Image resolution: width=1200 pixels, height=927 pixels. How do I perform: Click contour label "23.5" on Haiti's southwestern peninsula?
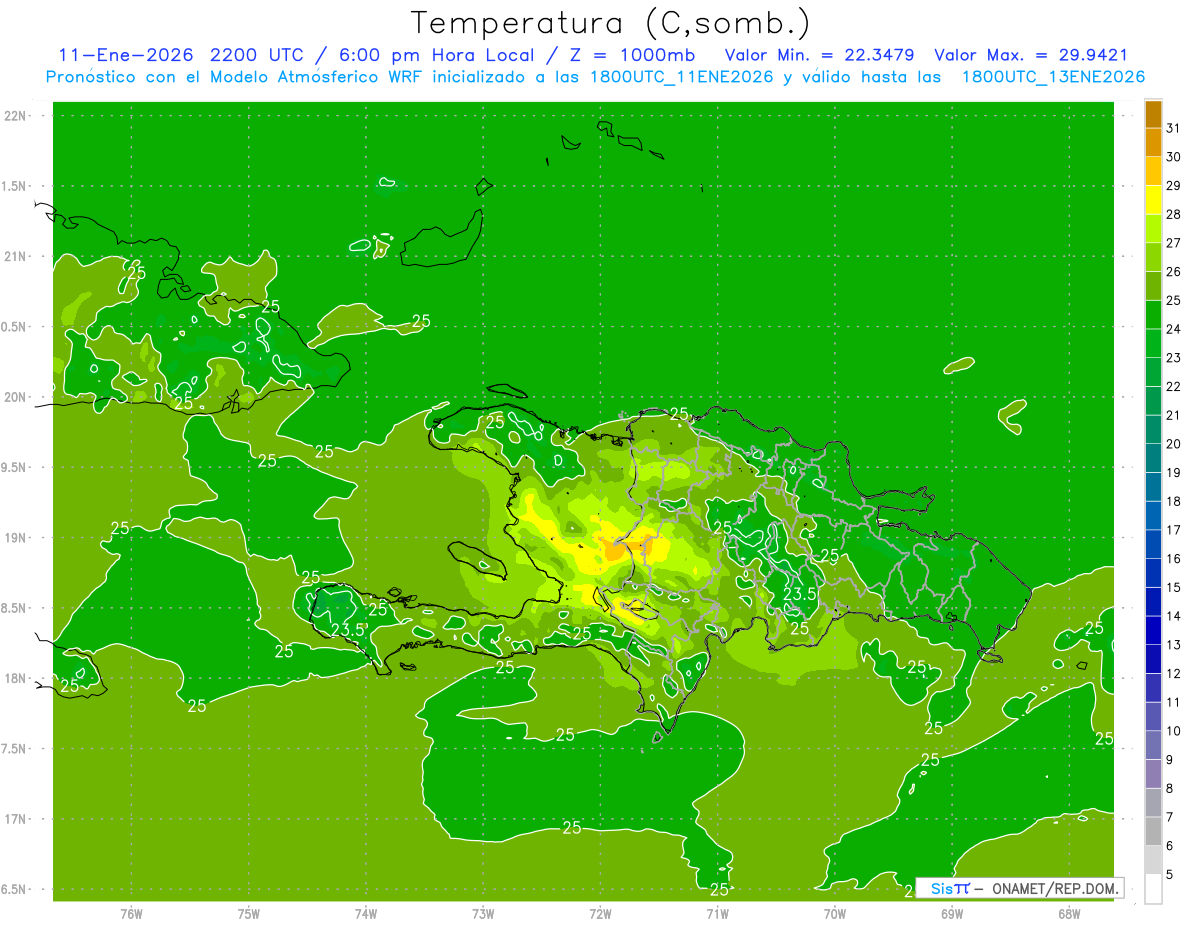click(x=348, y=630)
